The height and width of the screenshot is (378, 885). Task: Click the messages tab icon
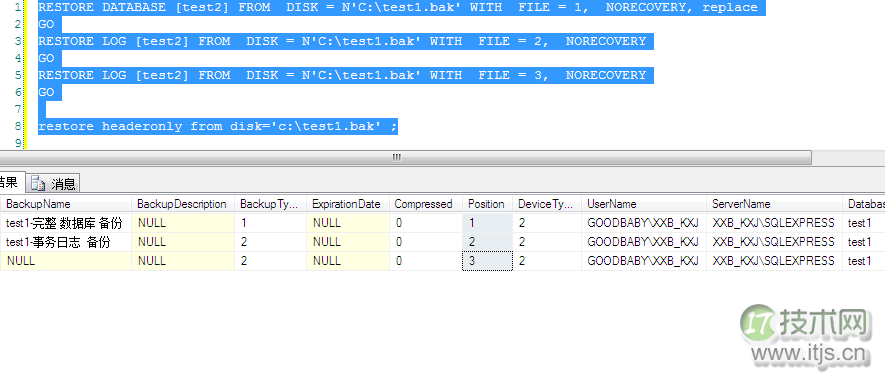coord(38,183)
